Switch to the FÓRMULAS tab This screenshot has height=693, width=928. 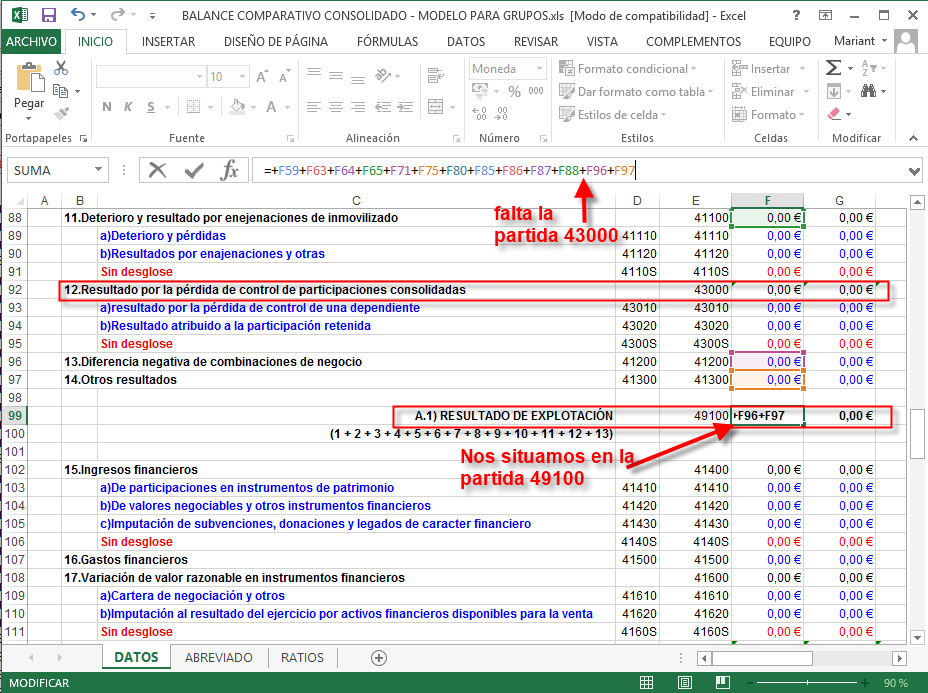[387, 41]
